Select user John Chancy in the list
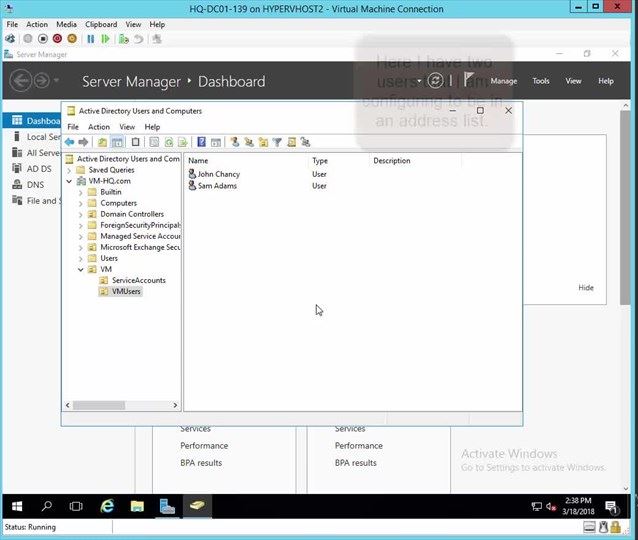This screenshot has height=540, width=638. click(218, 174)
